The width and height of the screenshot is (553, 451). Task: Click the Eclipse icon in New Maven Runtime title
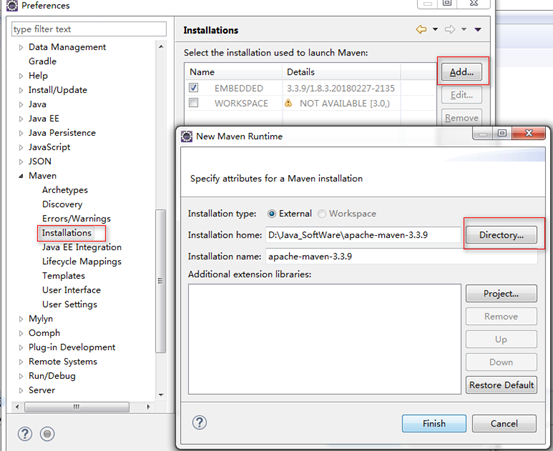(187, 136)
